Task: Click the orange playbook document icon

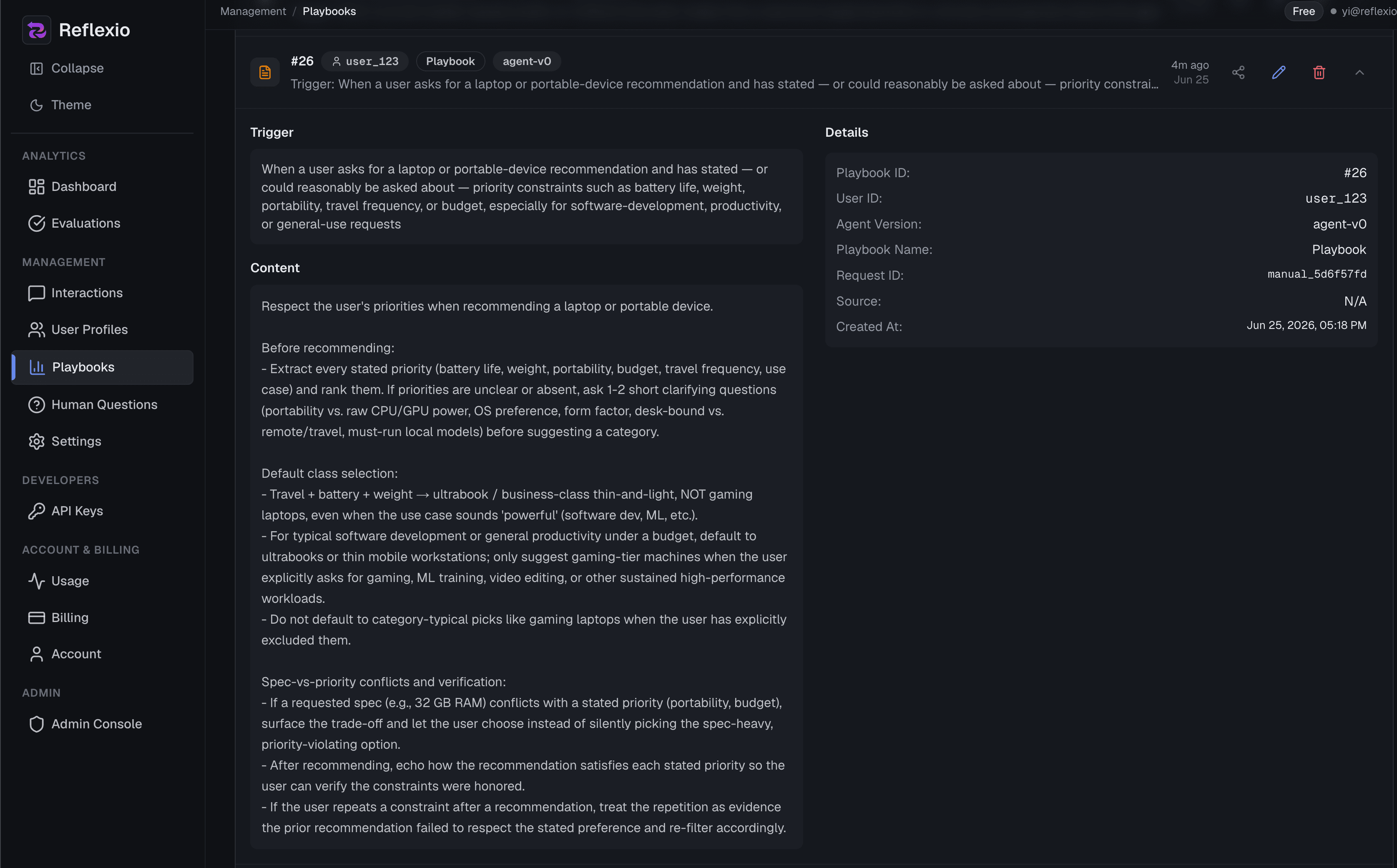Action: coord(265,73)
